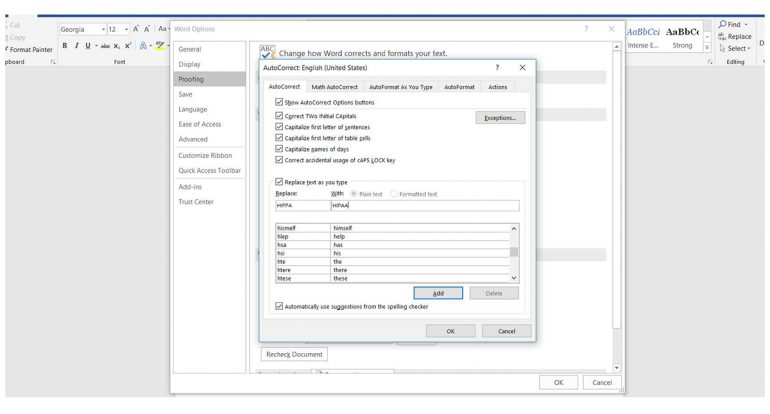Click the Exceptions... button

pos(500,118)
